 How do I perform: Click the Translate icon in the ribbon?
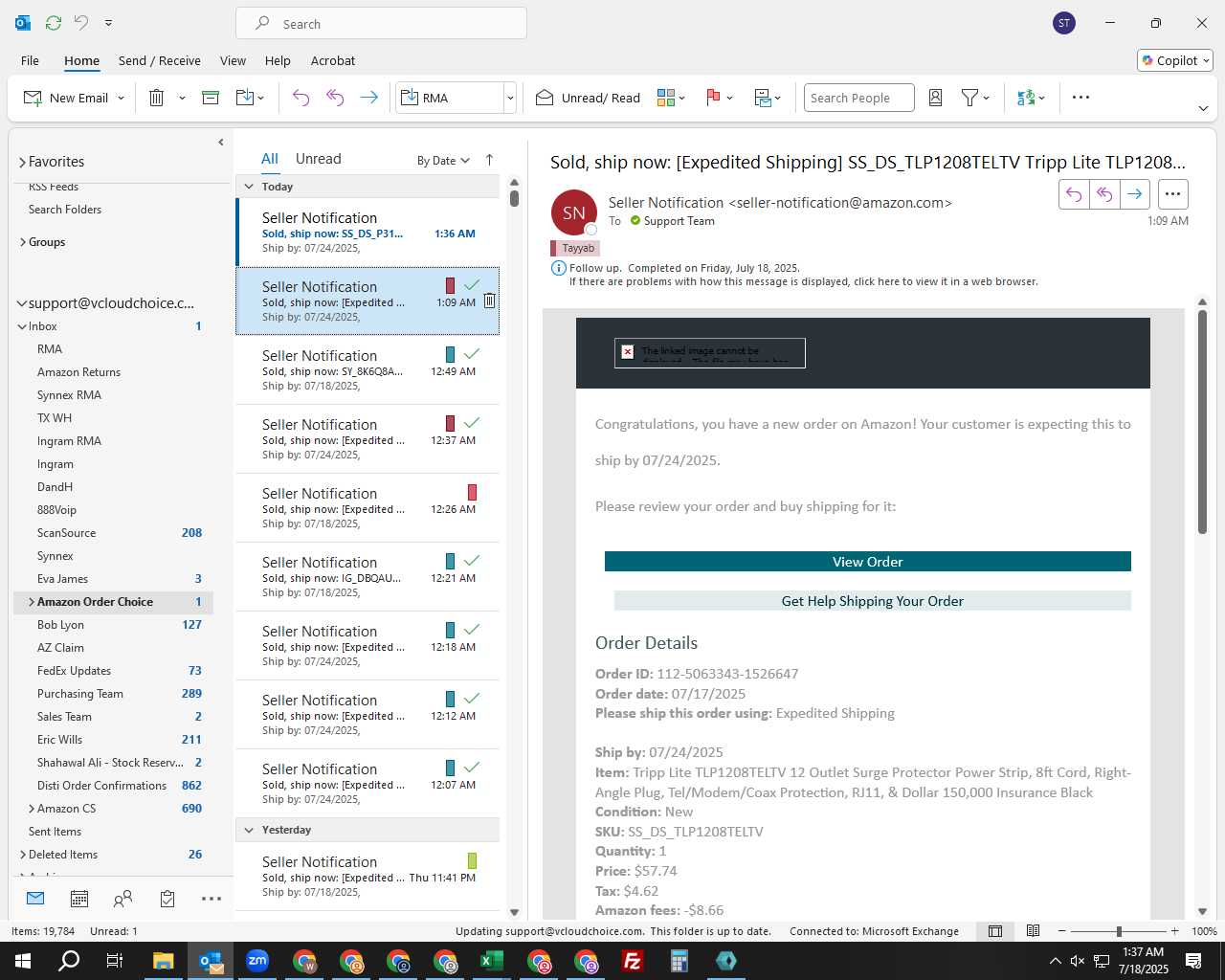click(x=1026, y=98)
